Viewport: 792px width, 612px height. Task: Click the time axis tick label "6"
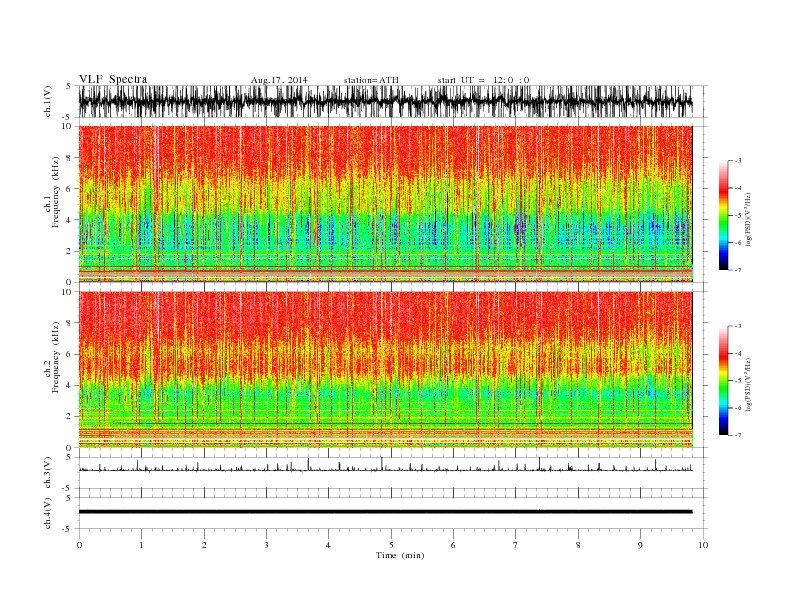click(453, 545)
